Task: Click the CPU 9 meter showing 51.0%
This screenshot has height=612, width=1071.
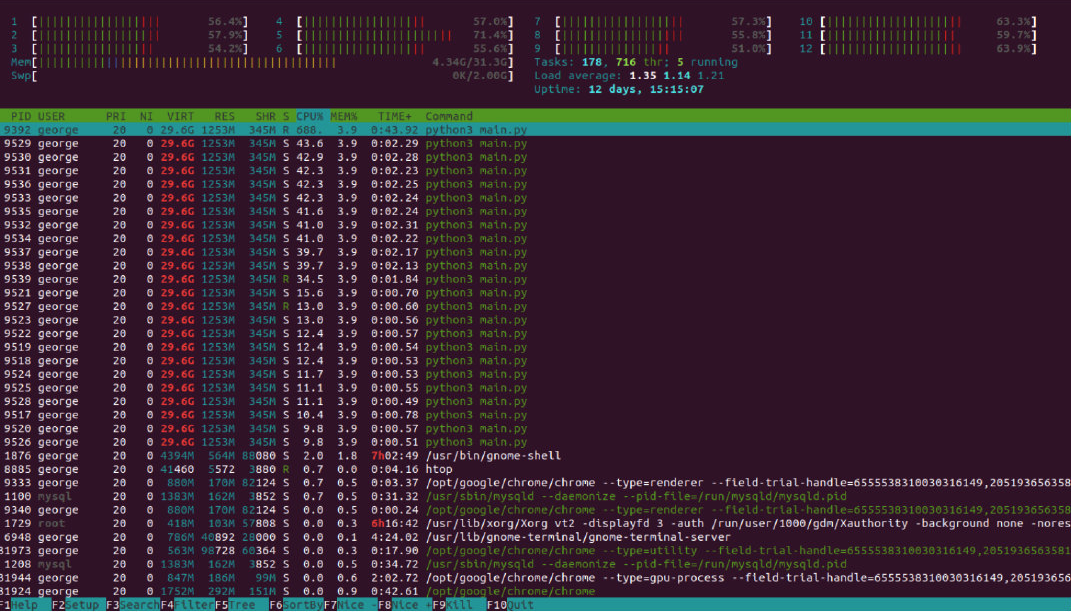Action: [653, 48]
